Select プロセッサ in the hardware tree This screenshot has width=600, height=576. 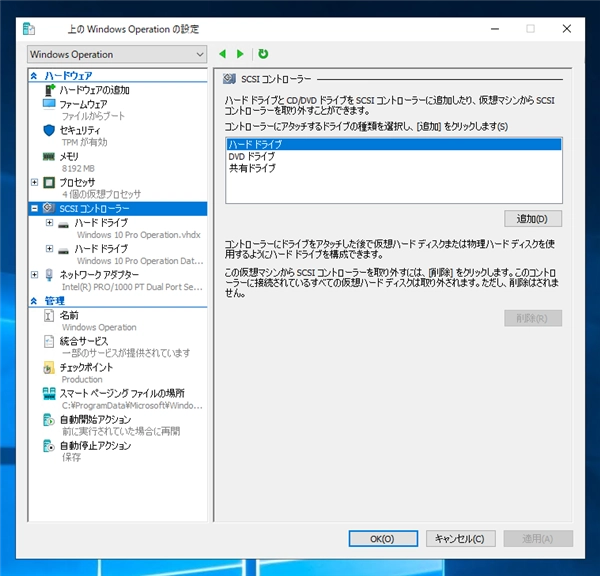77,183
